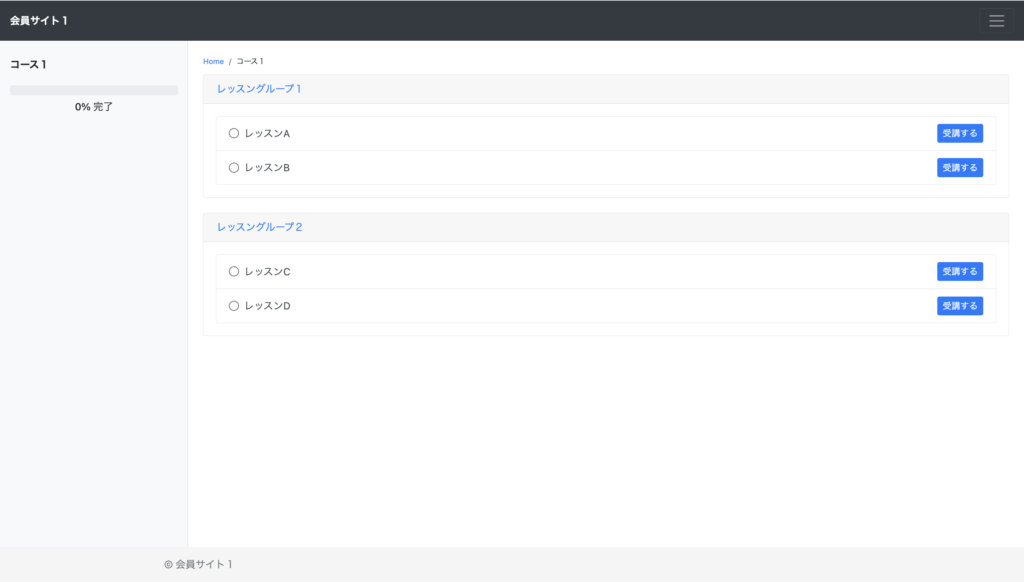Click the course progress bar in sidebar

click(x=94, y=90)
